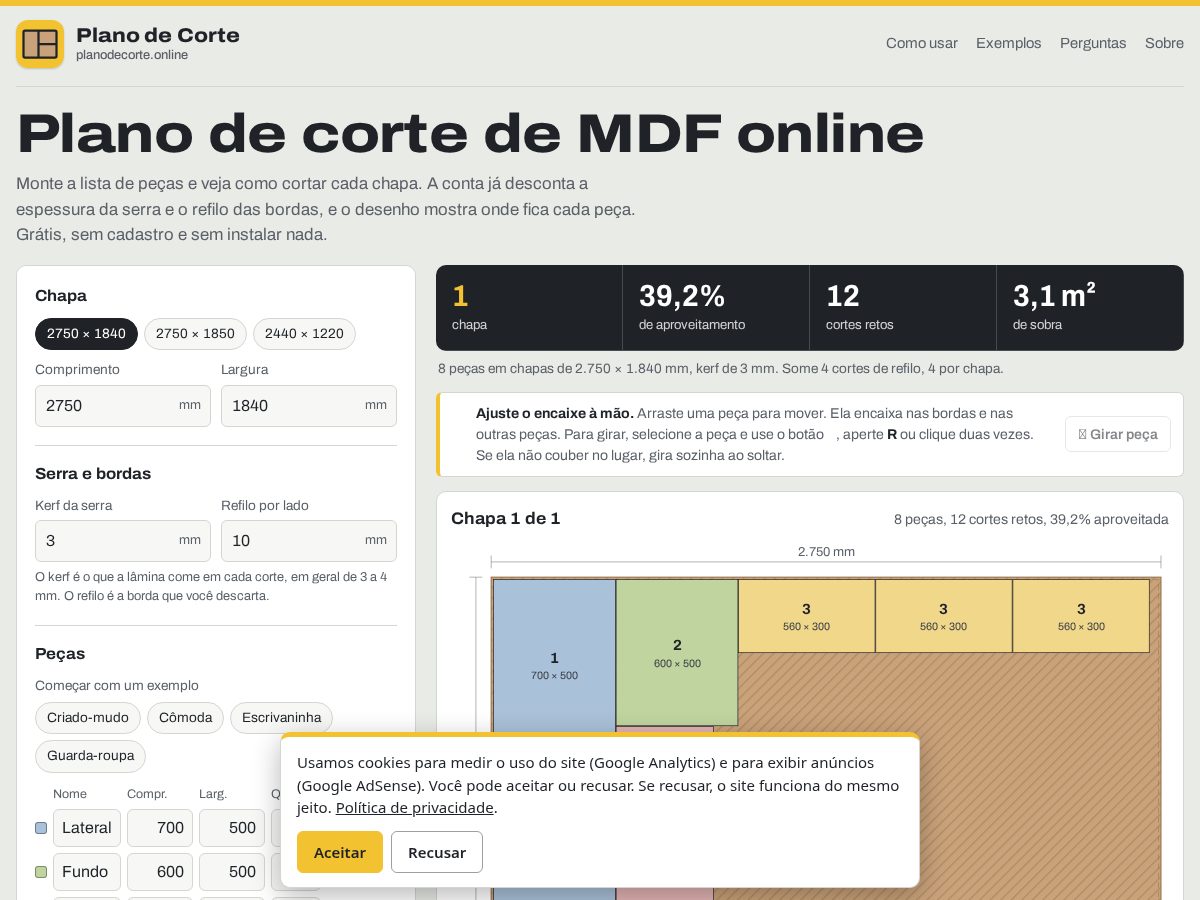This screenshot has height=900, width=1200.
Task: Edit the Fundo piece name field
Action: (x=87, y=872)
